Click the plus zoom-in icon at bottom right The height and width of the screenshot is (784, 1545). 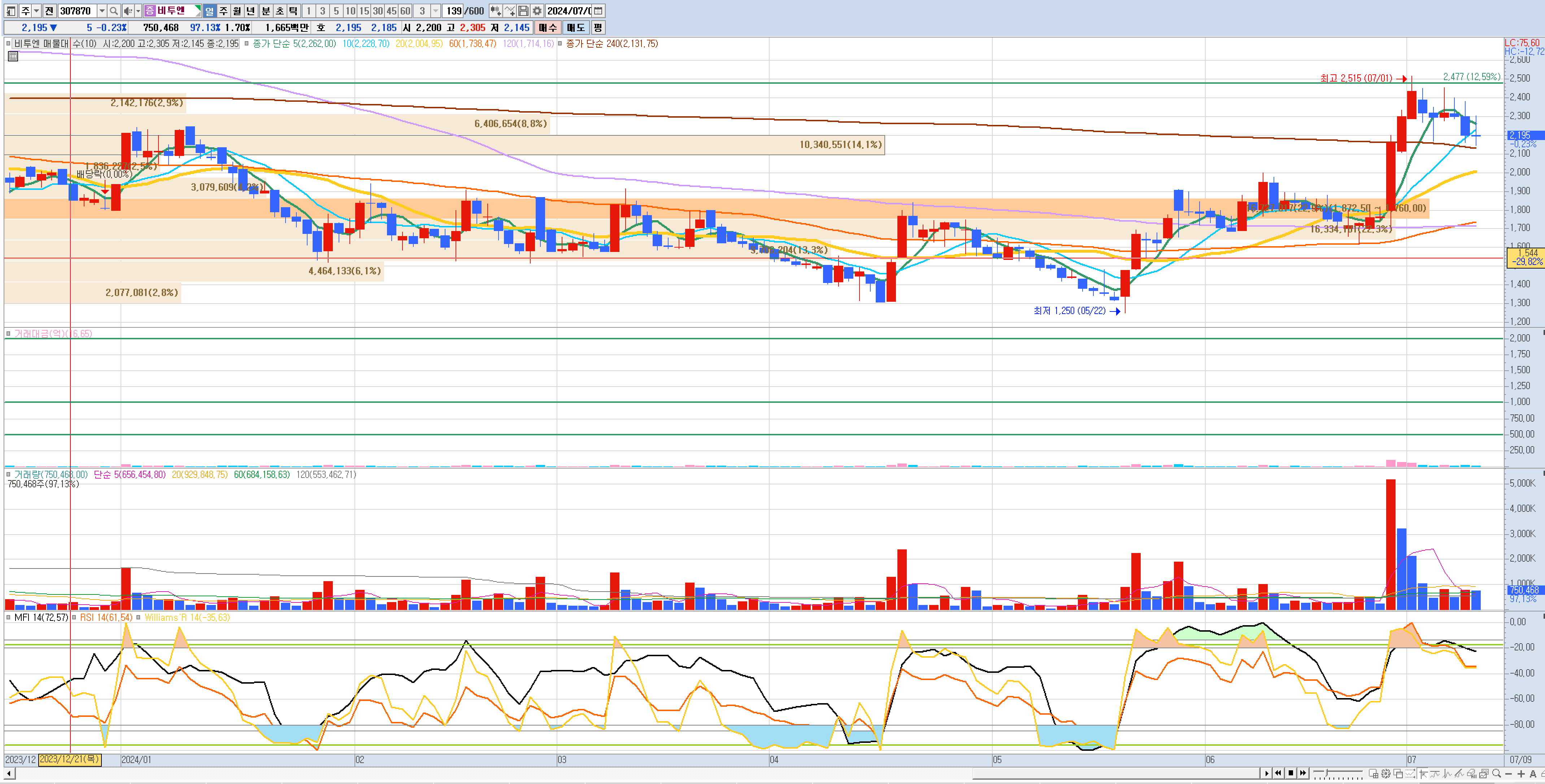pos(1521,774)
